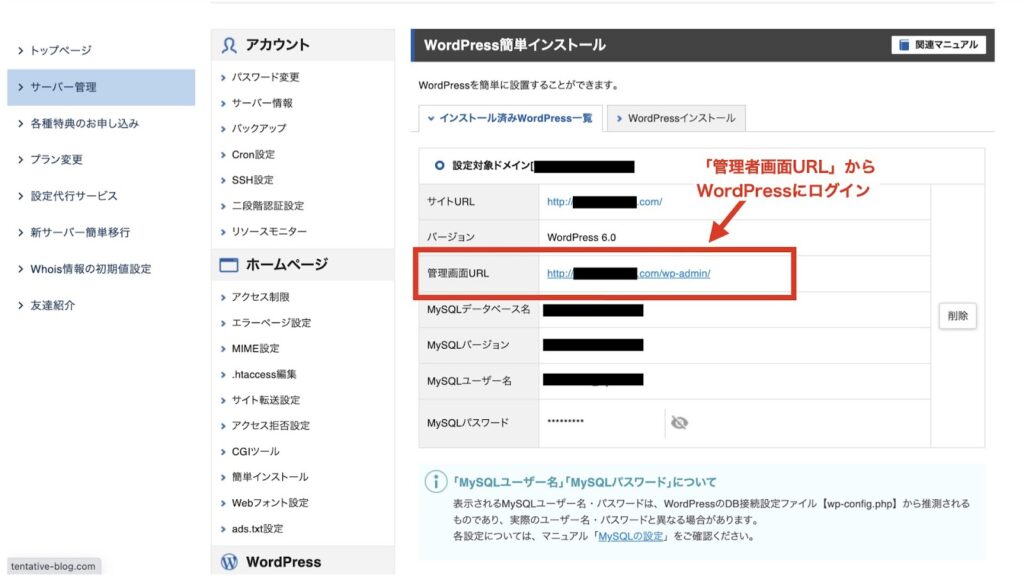Click the サイトURL row label
Viewport: 1024px width, 576px height.
pyautogui.click(x=451, y=202)
